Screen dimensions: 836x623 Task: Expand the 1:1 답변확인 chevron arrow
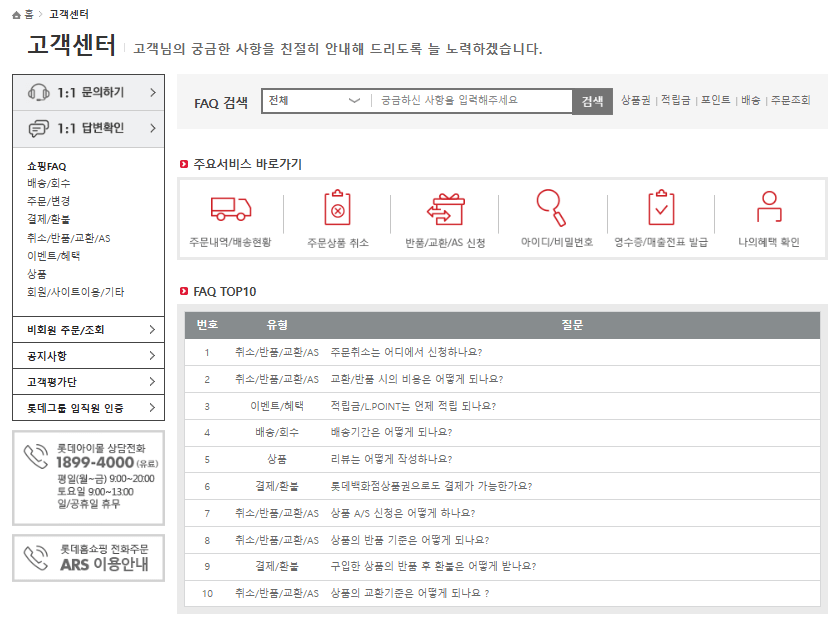pos(153,129)
